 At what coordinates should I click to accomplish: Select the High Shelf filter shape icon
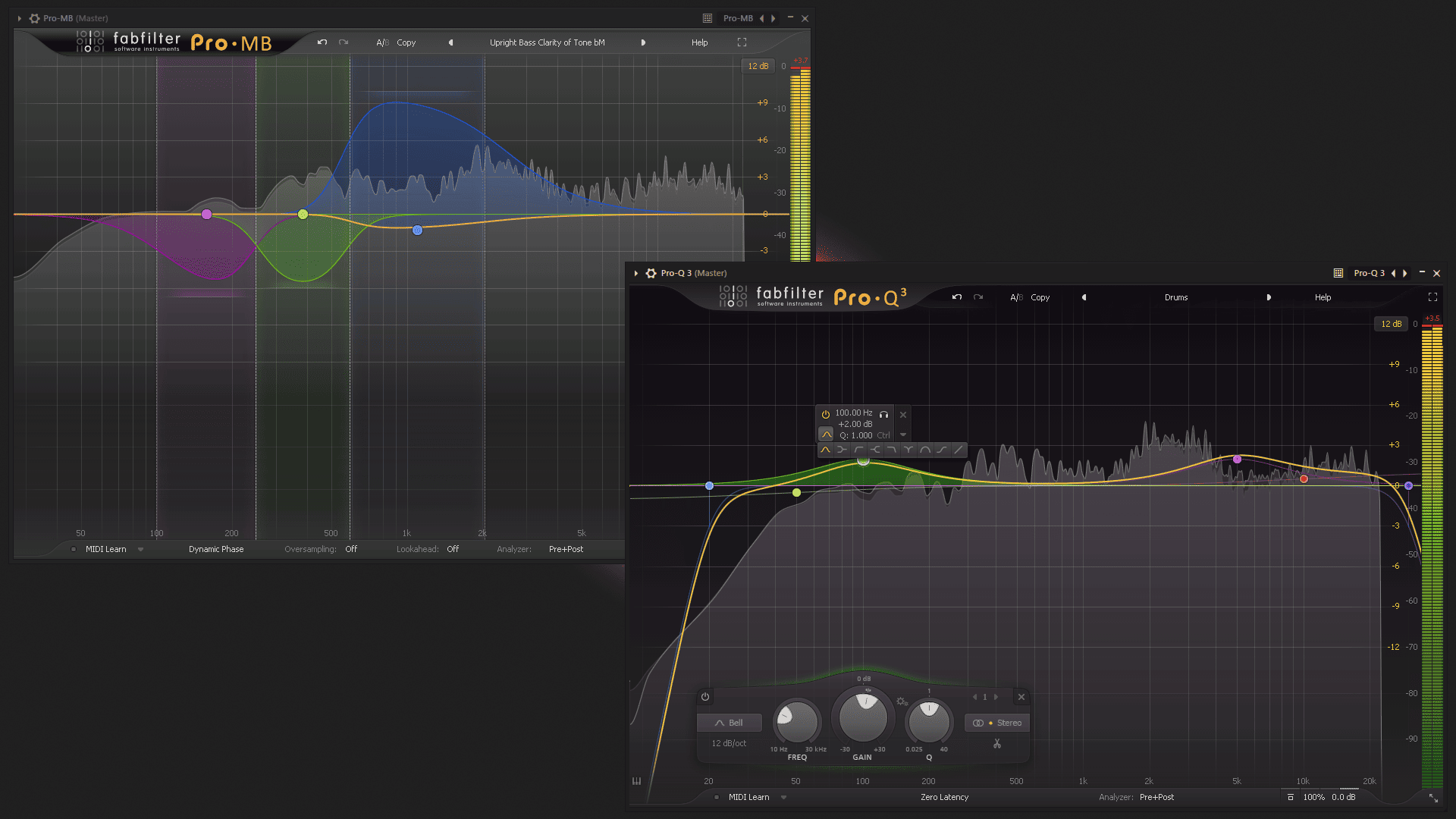(x=875, y=450)
